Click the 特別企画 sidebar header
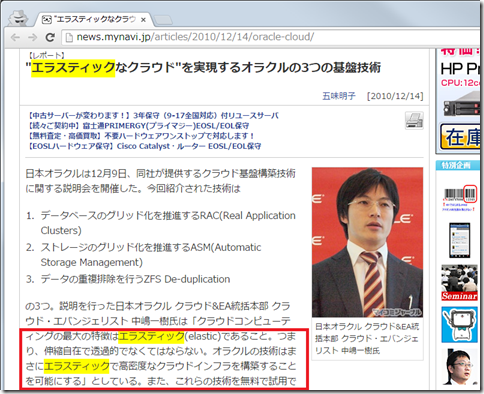 pos(457,165)
